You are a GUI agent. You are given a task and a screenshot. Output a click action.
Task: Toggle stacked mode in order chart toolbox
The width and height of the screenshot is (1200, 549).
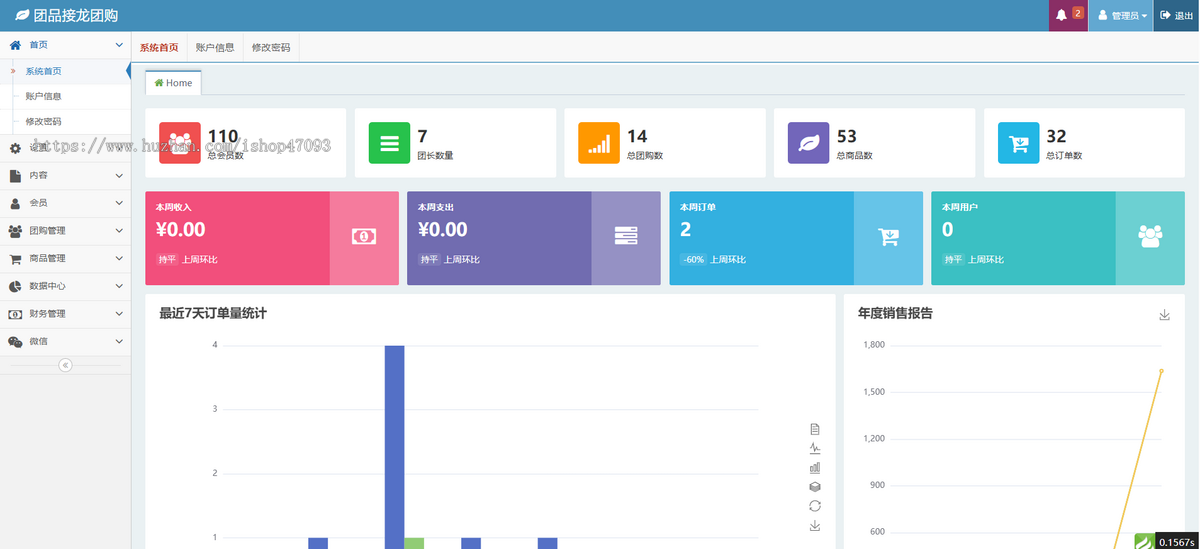pyautogui.click(x=815, y=486)
